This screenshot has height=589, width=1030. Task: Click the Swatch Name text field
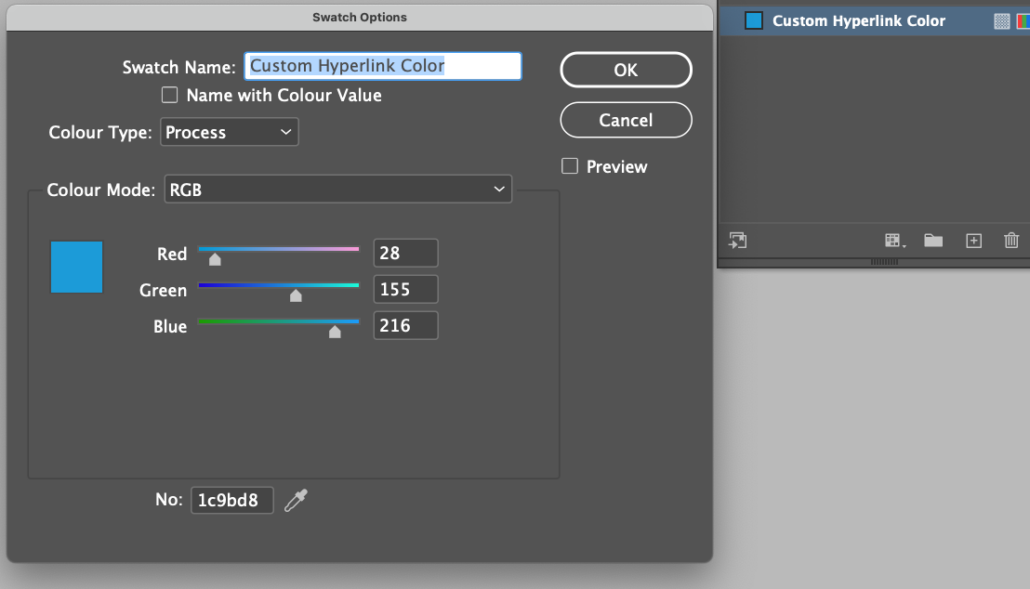[383, 66]
